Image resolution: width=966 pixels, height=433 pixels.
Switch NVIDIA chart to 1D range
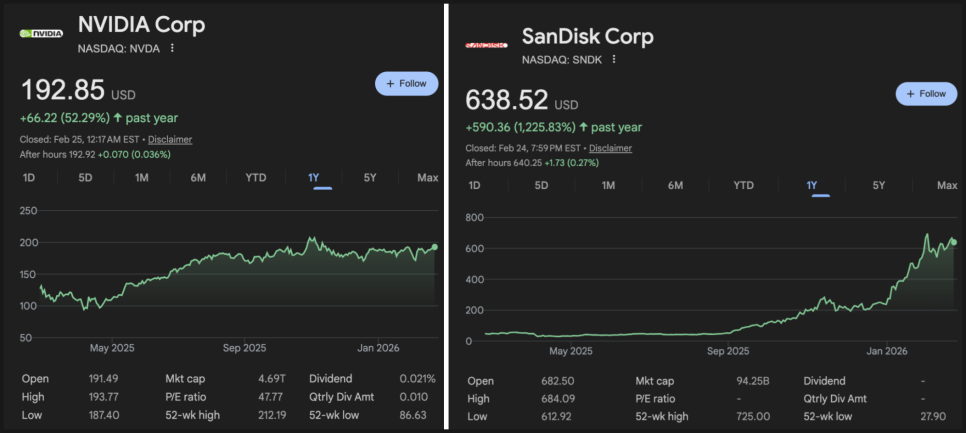(29, 178)
